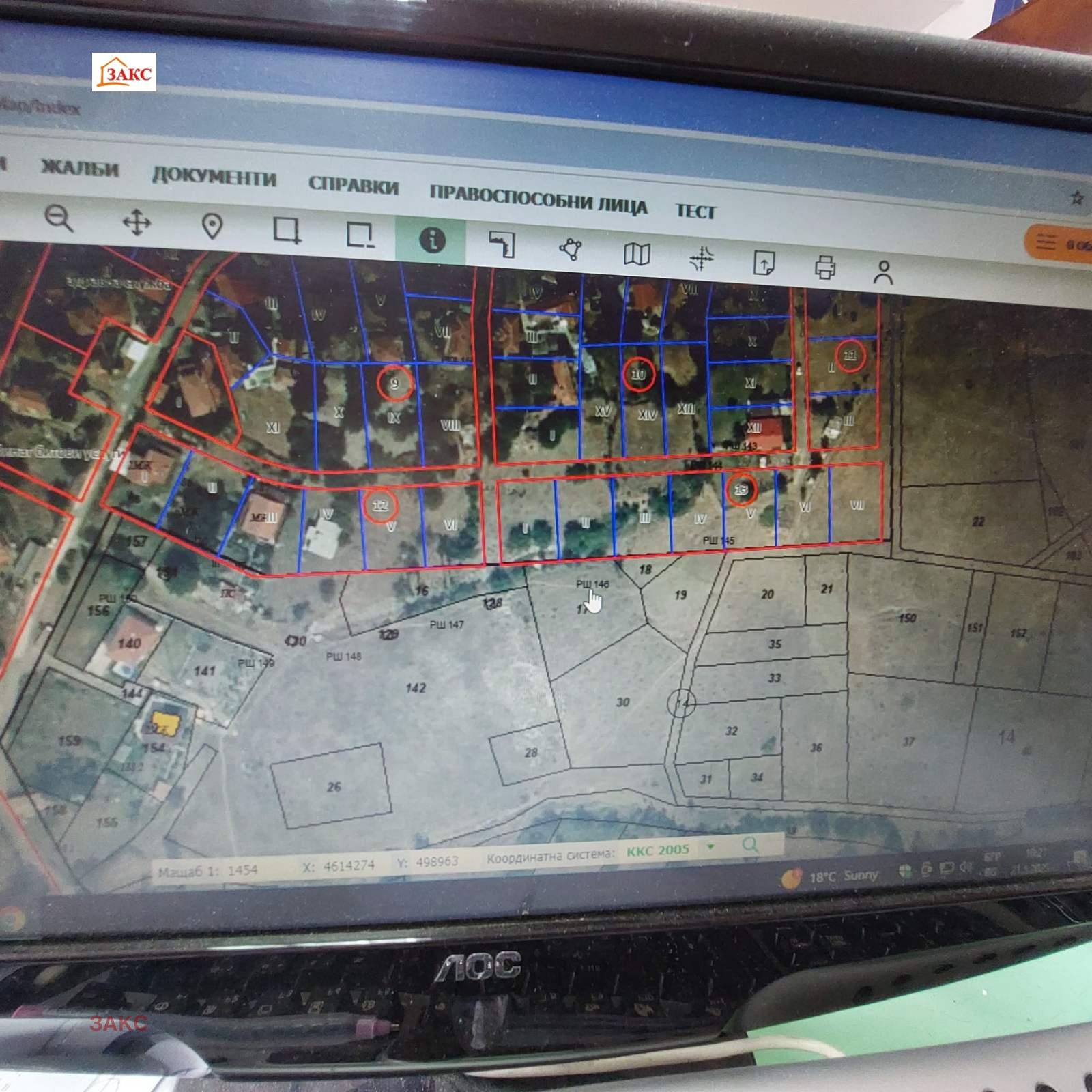Image resolution: width=1092 pixels, height=1092 pixels.
Task: Select the rectangle remove-selection tool
Action: (x=360, y=235)
